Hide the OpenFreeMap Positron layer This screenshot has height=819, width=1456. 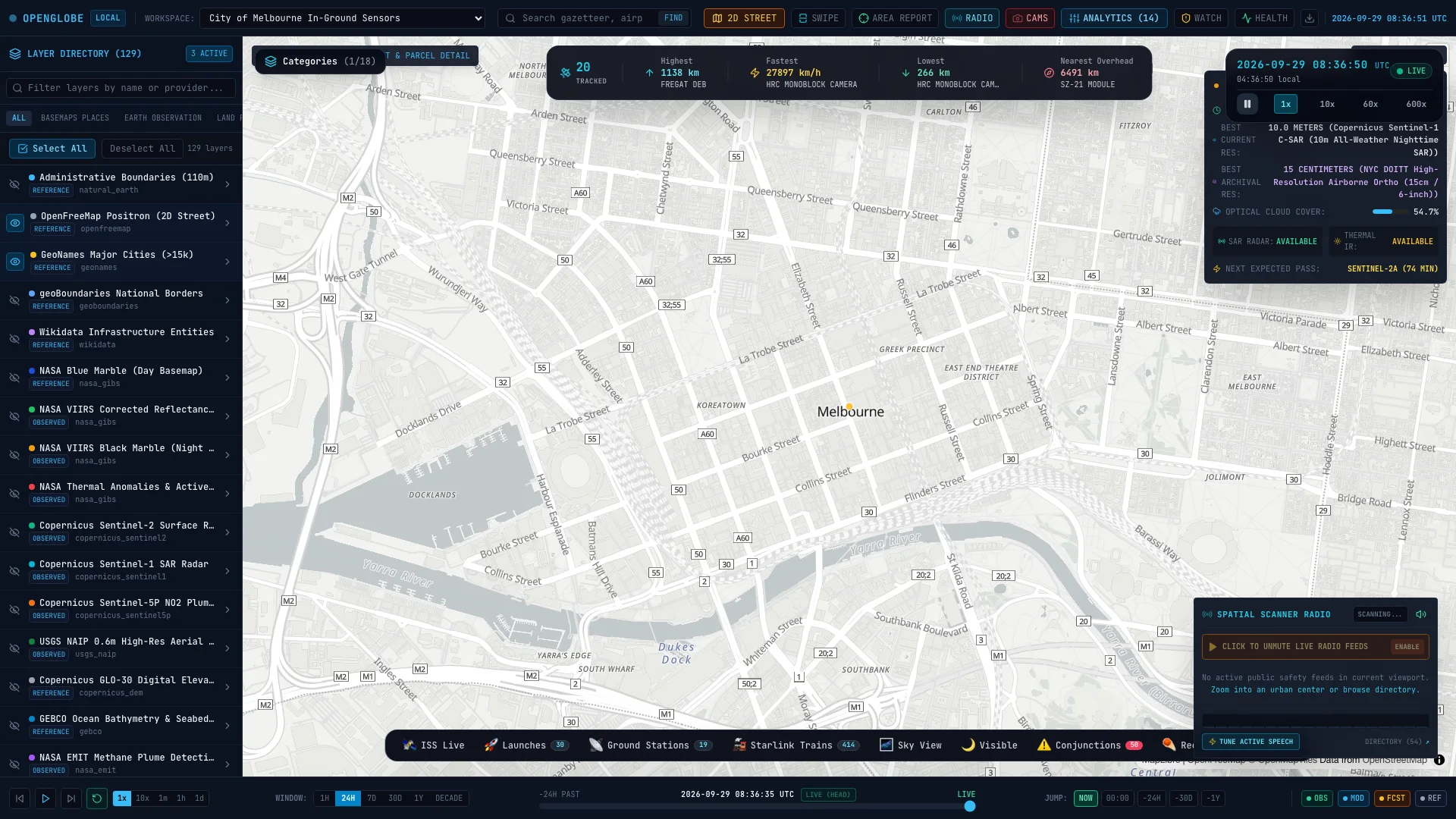point(14,223)
